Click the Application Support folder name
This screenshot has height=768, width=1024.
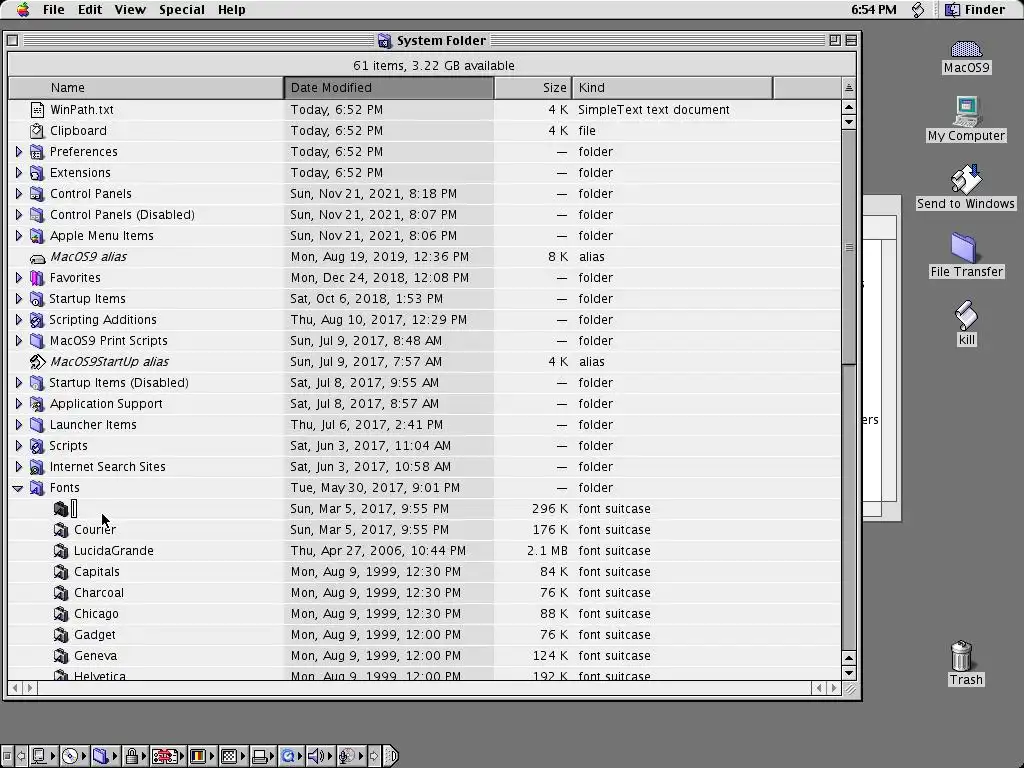106,404
